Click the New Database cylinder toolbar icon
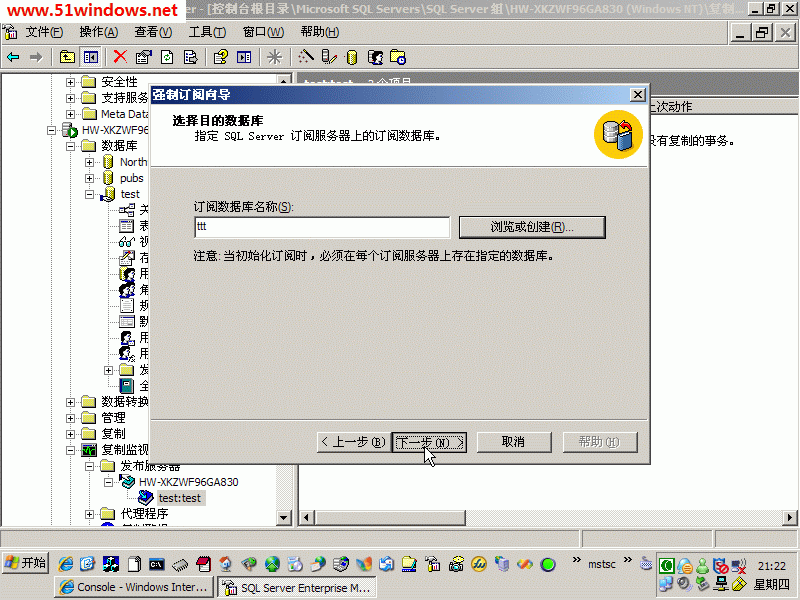The width and height of the screenshot is (800, 600). 352,57
